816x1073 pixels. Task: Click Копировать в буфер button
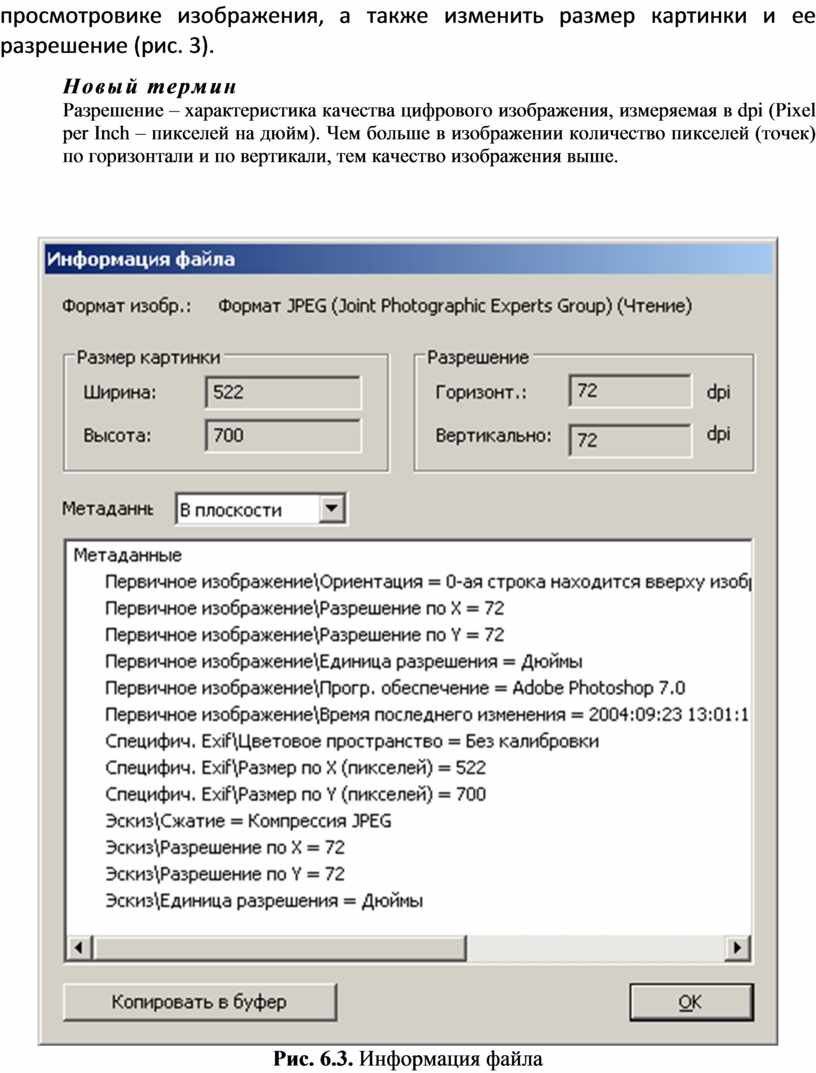tap(199, 1001)
